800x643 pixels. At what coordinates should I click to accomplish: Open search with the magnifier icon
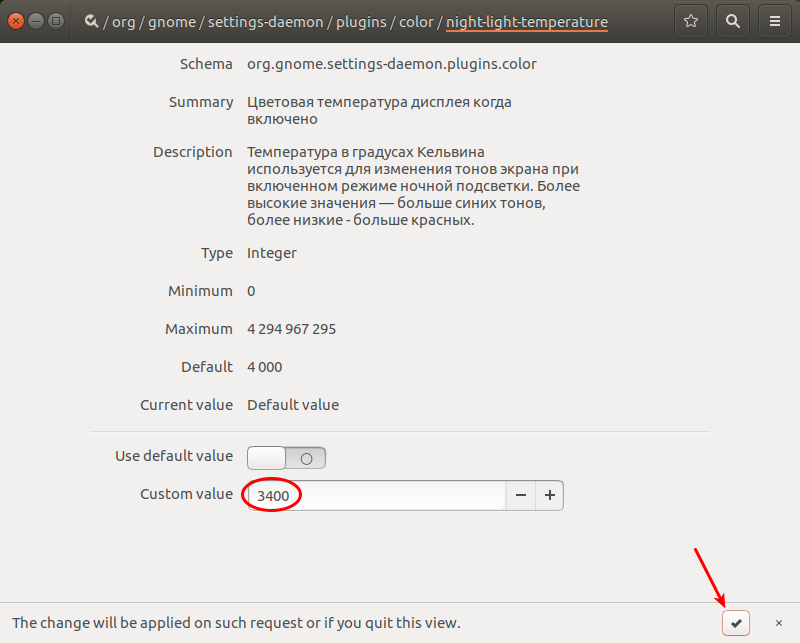733,21
